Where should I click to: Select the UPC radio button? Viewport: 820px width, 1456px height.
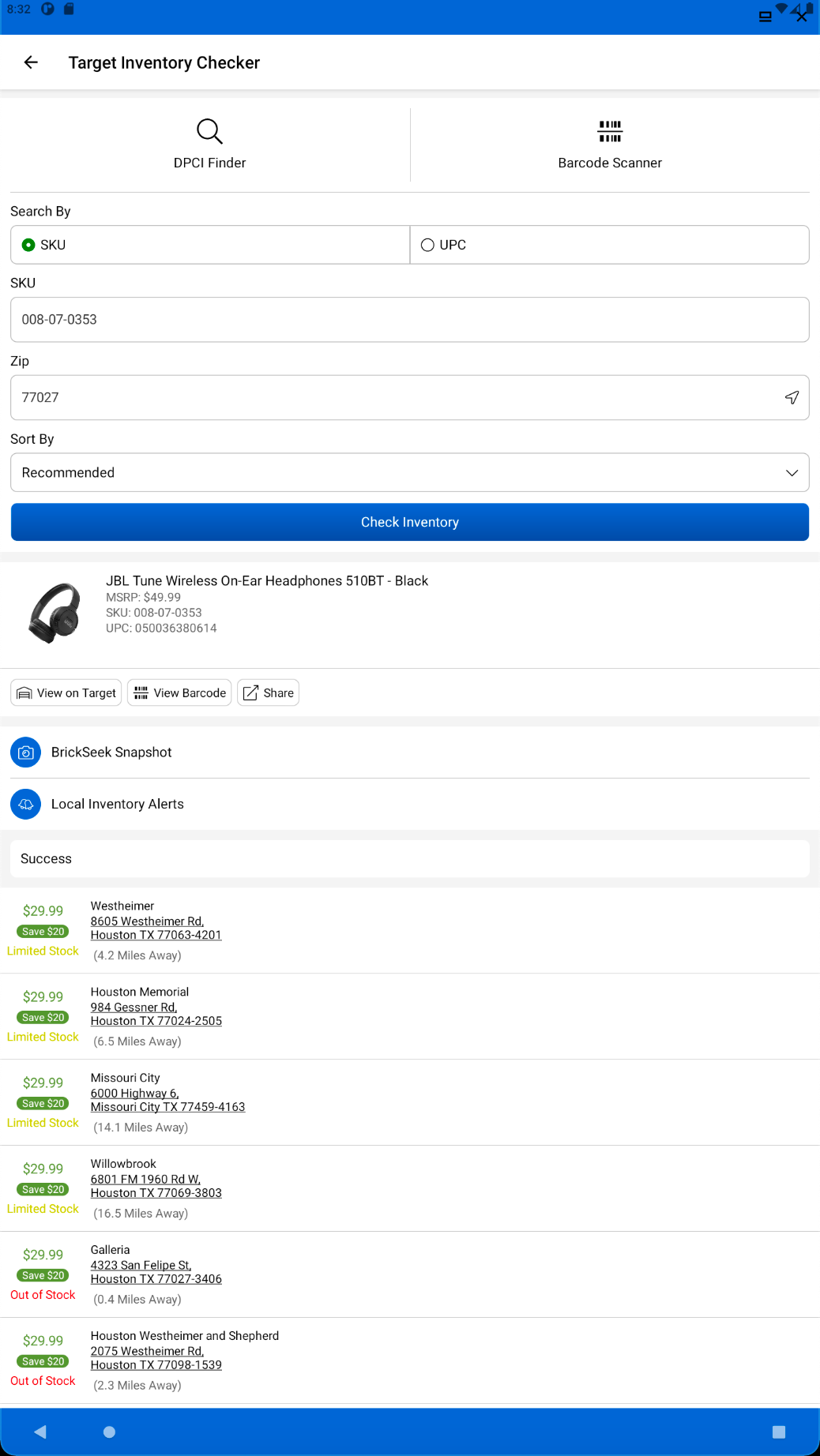click(x=427, y=245)
